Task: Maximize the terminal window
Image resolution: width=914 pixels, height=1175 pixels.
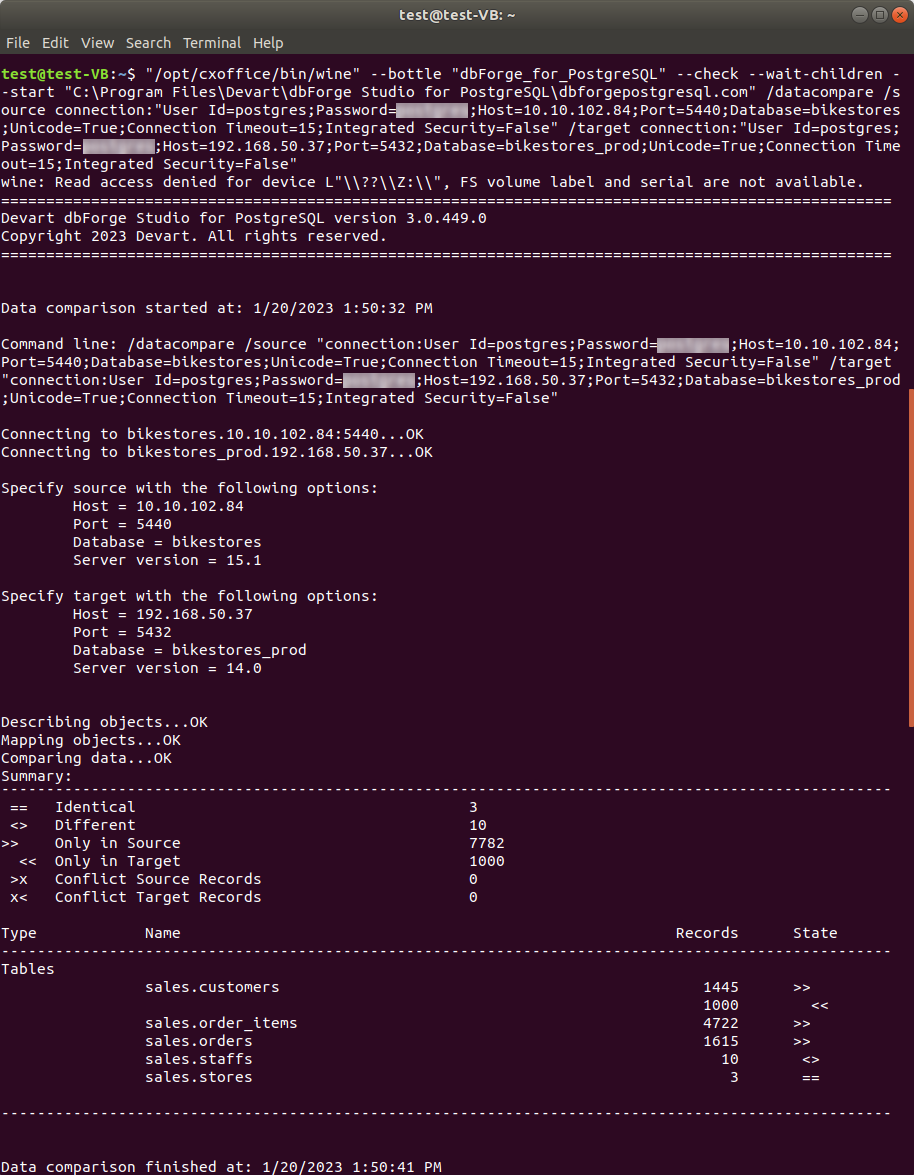Action: pos(880,15)
